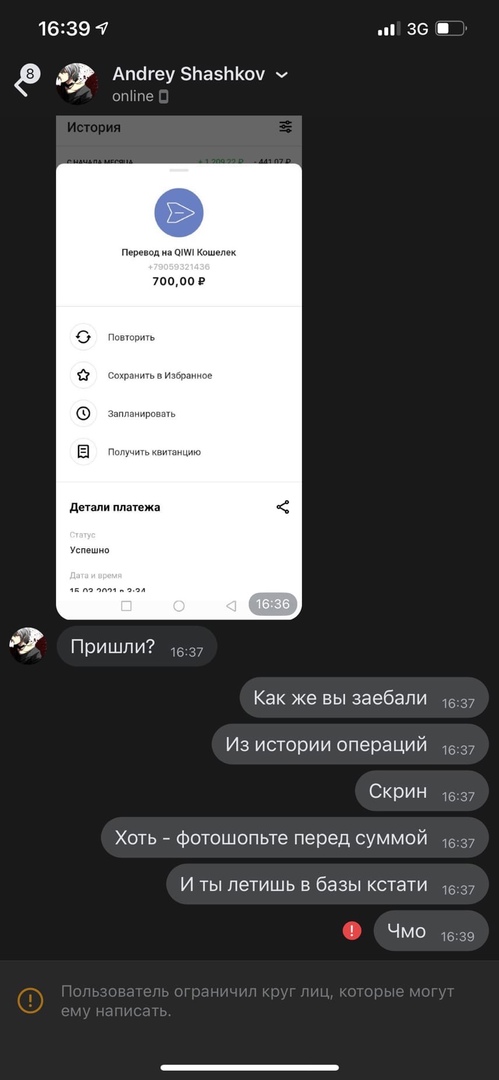Tap the "online" status under the name
The image size is (499, 1080).
(133, 96)
